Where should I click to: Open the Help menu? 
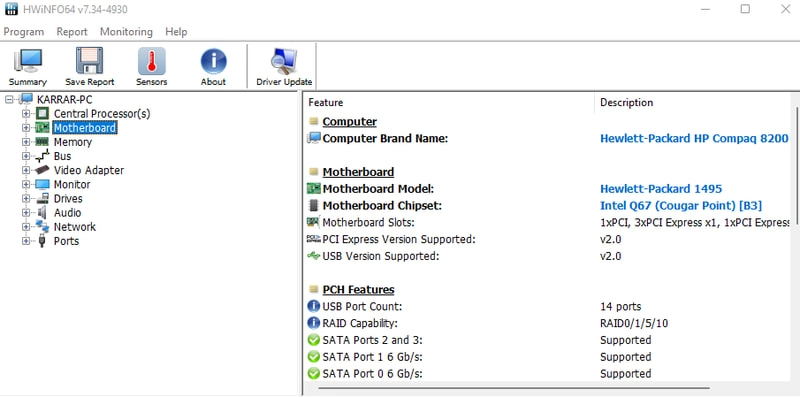coord(176,32)
